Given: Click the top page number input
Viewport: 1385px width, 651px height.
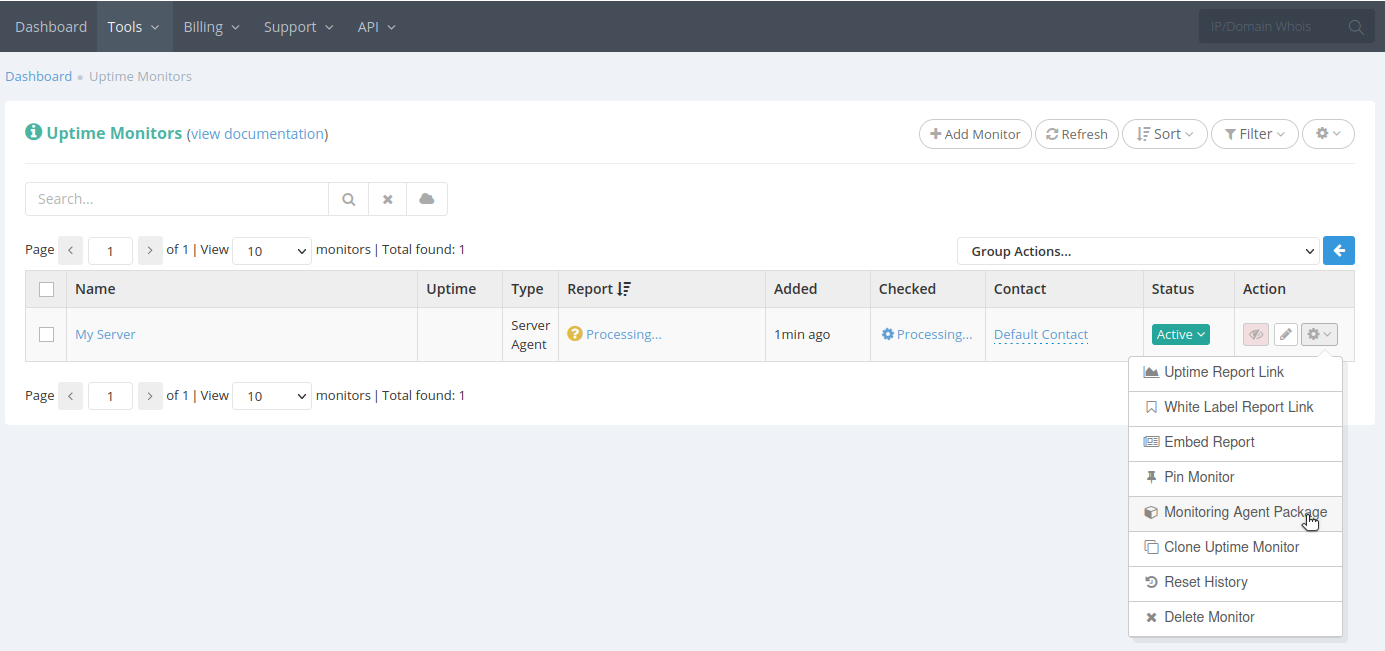Looking at the screenshot, I should pos(110,251).
